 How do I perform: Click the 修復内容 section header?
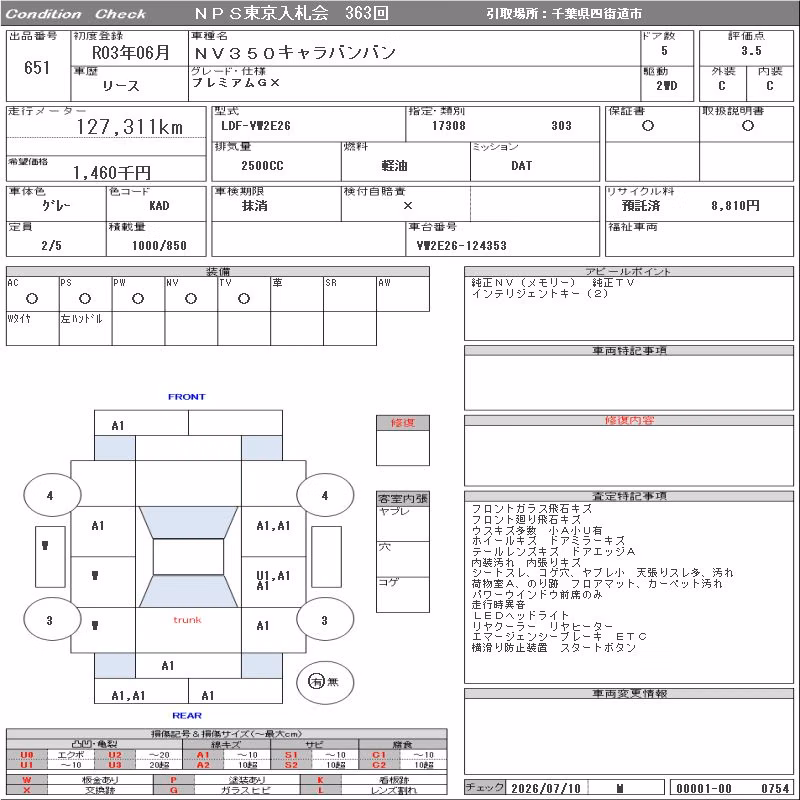[629, 420]
